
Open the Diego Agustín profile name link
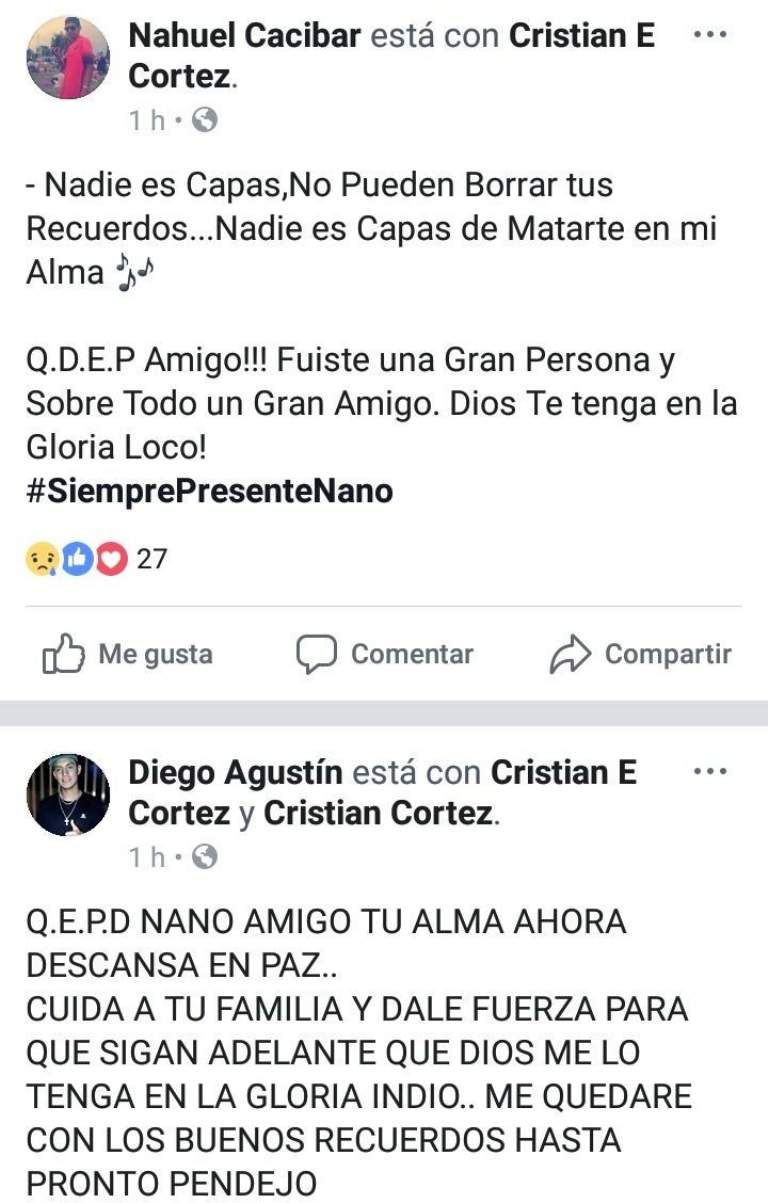pos(236,773)
